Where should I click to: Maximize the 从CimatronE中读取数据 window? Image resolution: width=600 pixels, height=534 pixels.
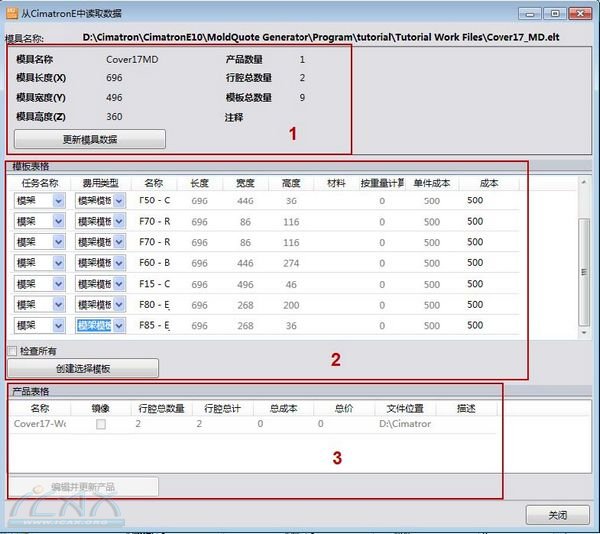[x=555, y=14]
